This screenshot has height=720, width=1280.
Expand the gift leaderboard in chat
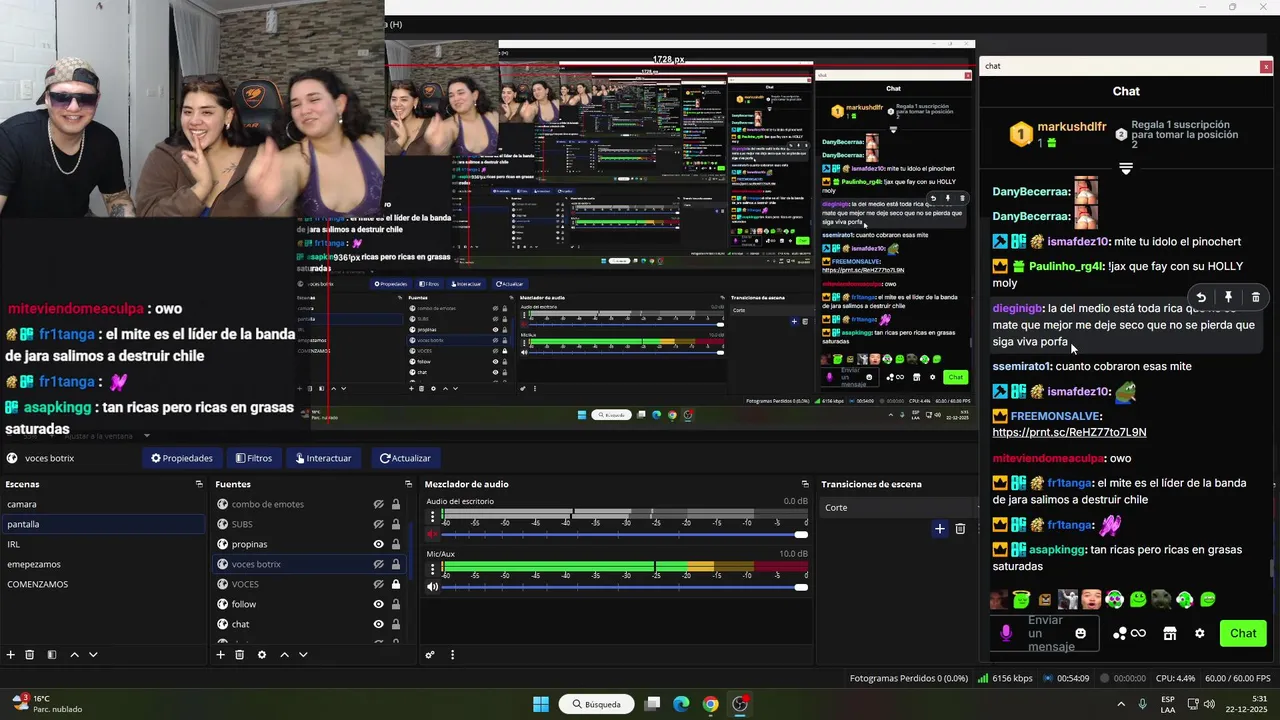coord(1126,169)
